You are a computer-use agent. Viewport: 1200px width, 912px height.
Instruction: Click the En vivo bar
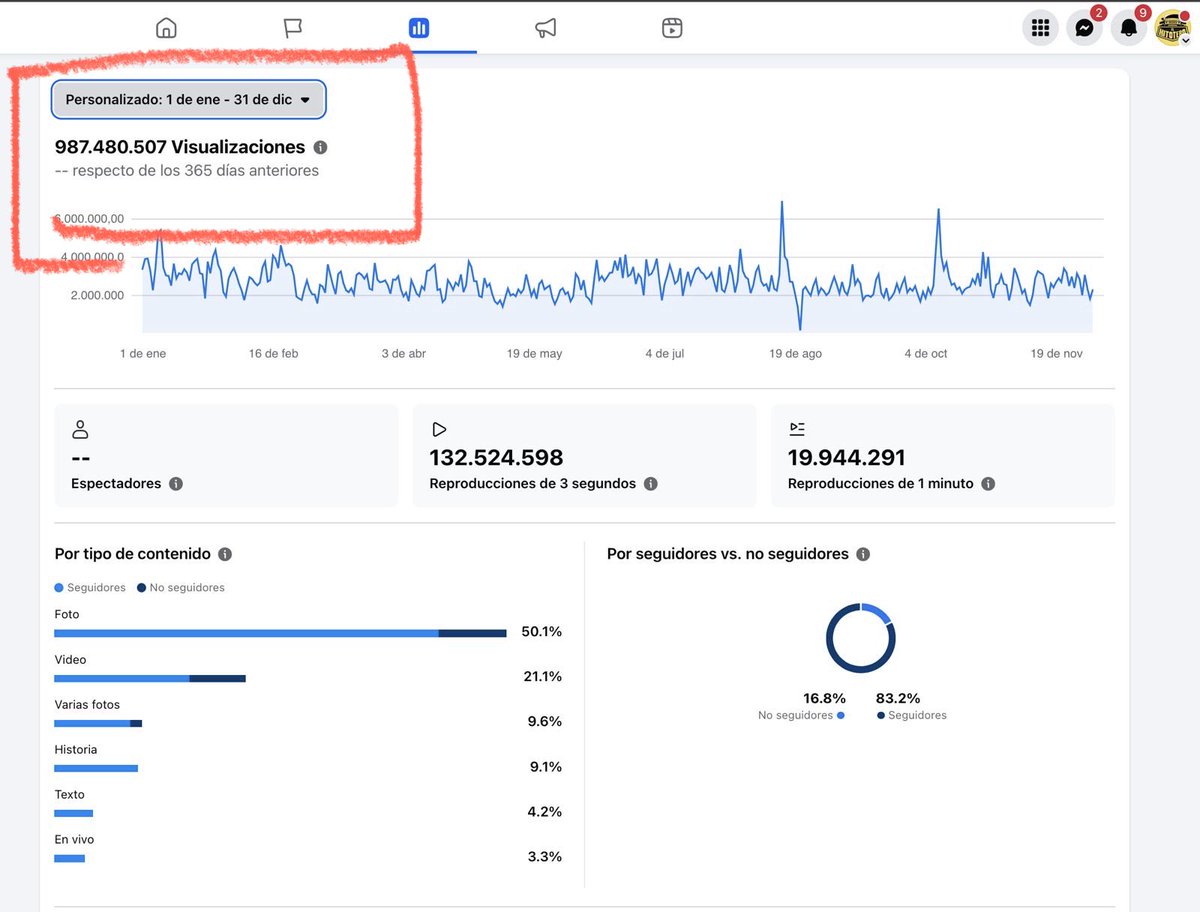70,858
